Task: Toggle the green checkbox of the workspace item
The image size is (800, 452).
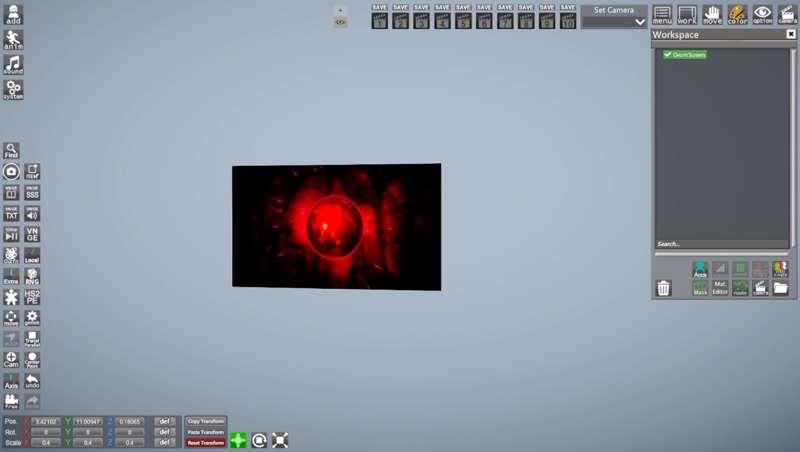Action: click(667, 55)
